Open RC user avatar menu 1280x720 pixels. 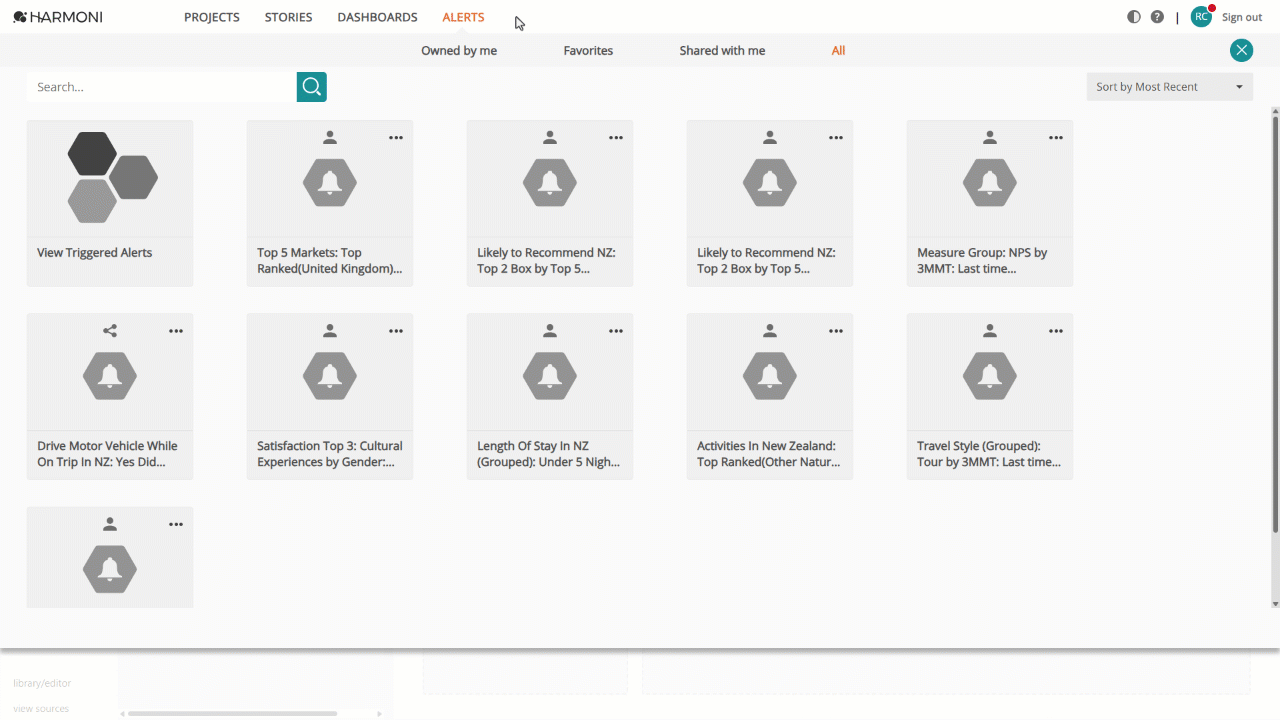[x=1201, y=17]
